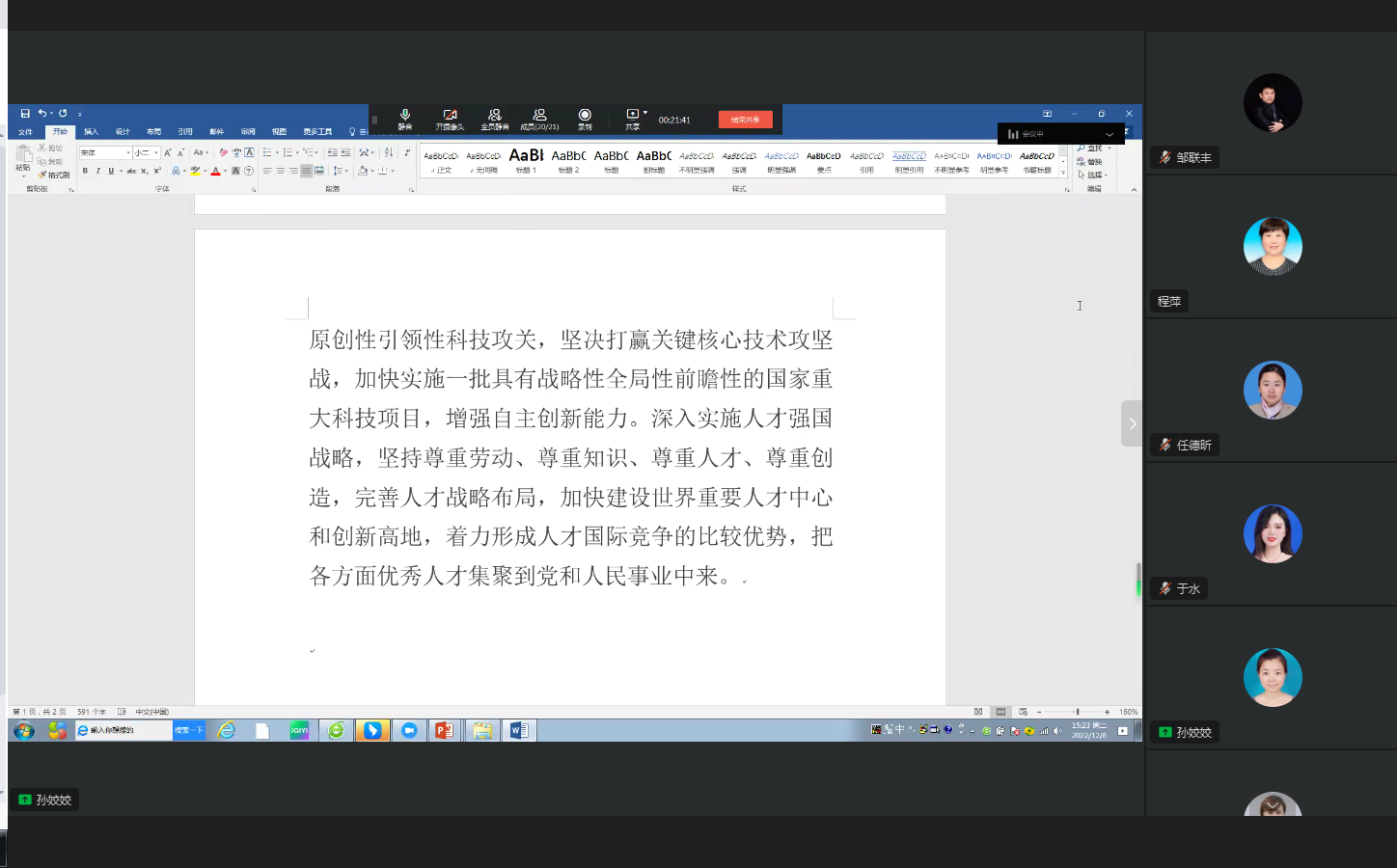
Task: Click the font color red A swatch
Action: click(215, 171)
